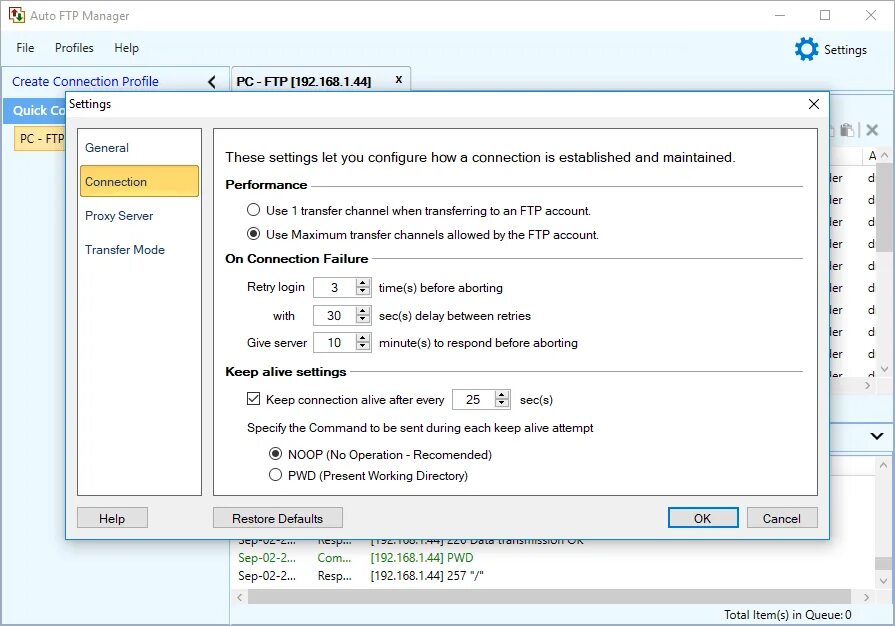Click Total Item(s) in Queue status text
Screen dimensions: 895x626
[788, 615]
